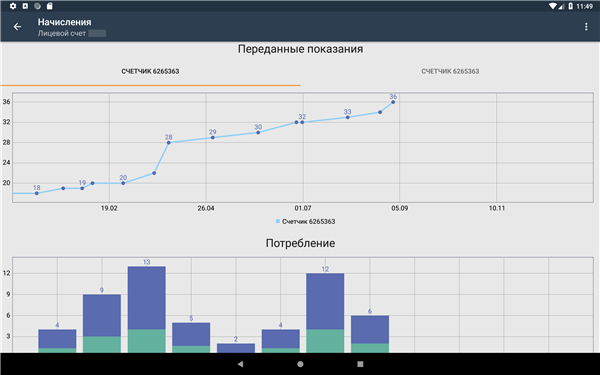Select the data point labeled 28
The width and height of the screenshot is (600, 375).
point(168,143)
